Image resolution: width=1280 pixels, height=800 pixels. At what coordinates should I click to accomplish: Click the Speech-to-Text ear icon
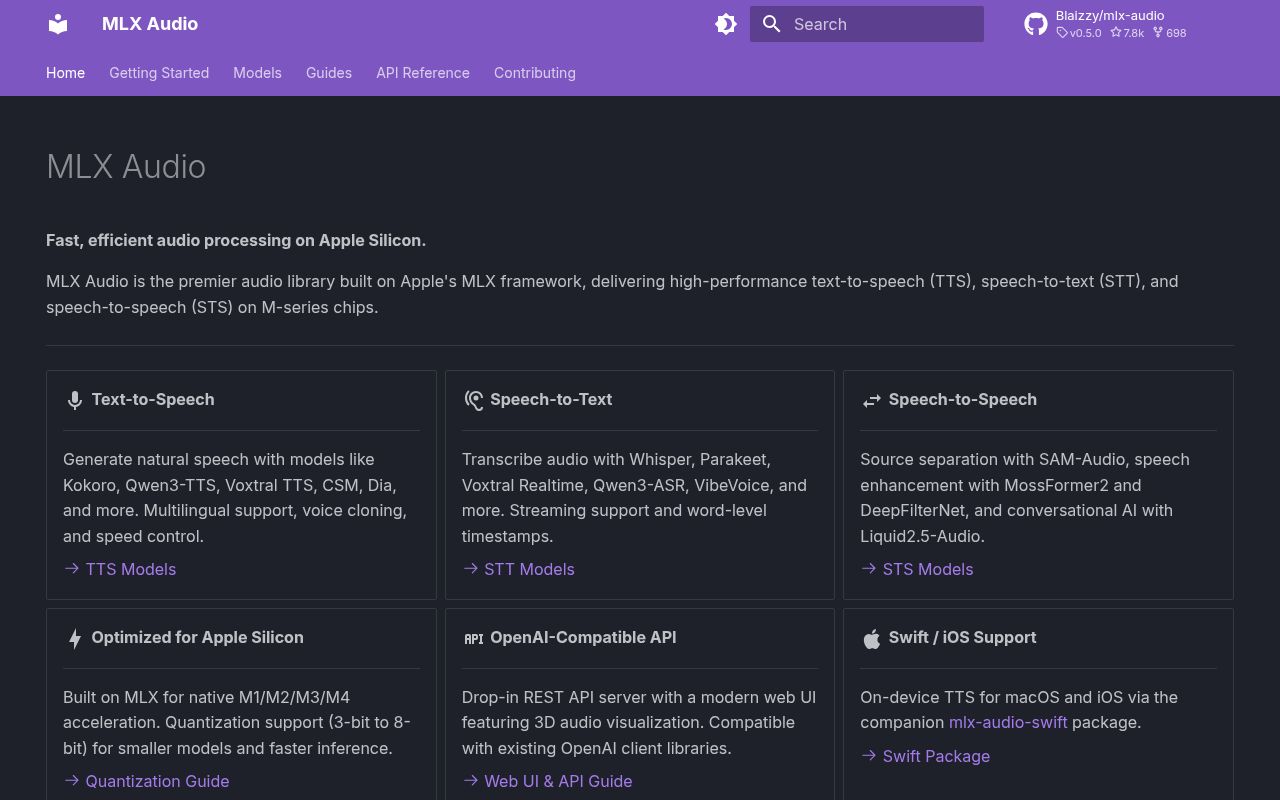(x=473, y=400)
